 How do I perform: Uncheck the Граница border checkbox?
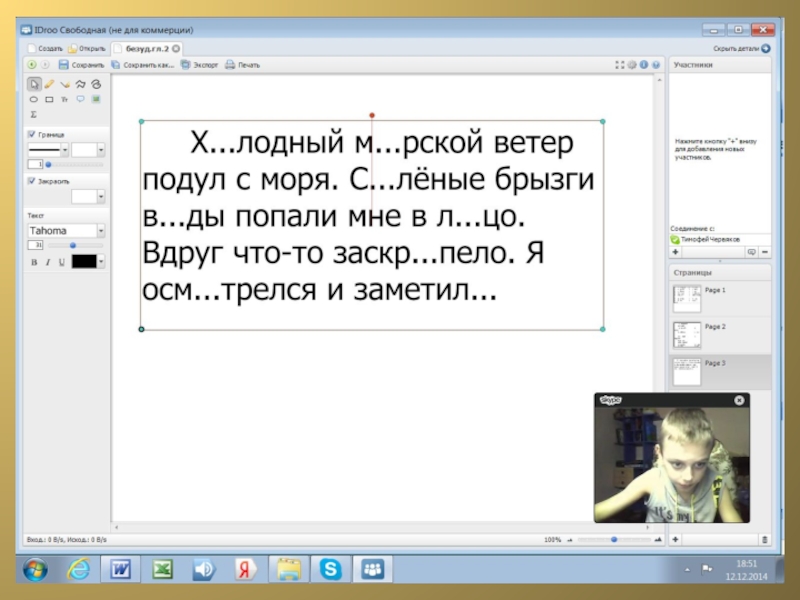32,134
